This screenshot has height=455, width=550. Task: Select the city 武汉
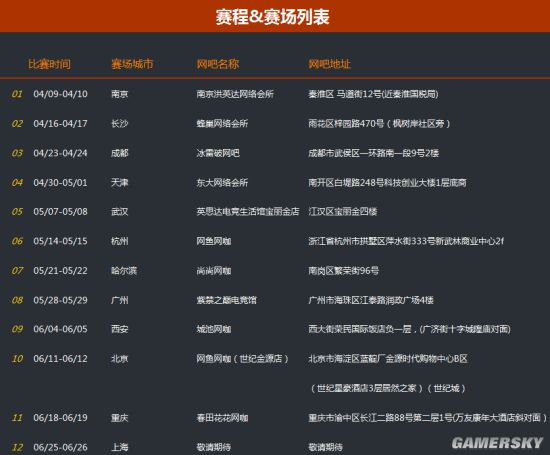click(120, 212)
